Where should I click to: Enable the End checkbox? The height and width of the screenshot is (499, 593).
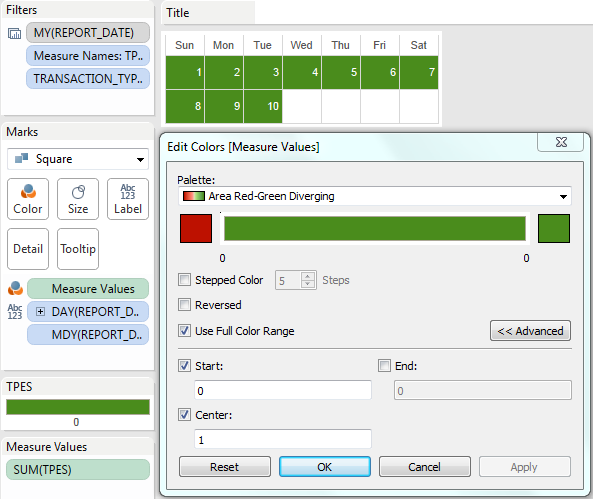coord(384,366)
